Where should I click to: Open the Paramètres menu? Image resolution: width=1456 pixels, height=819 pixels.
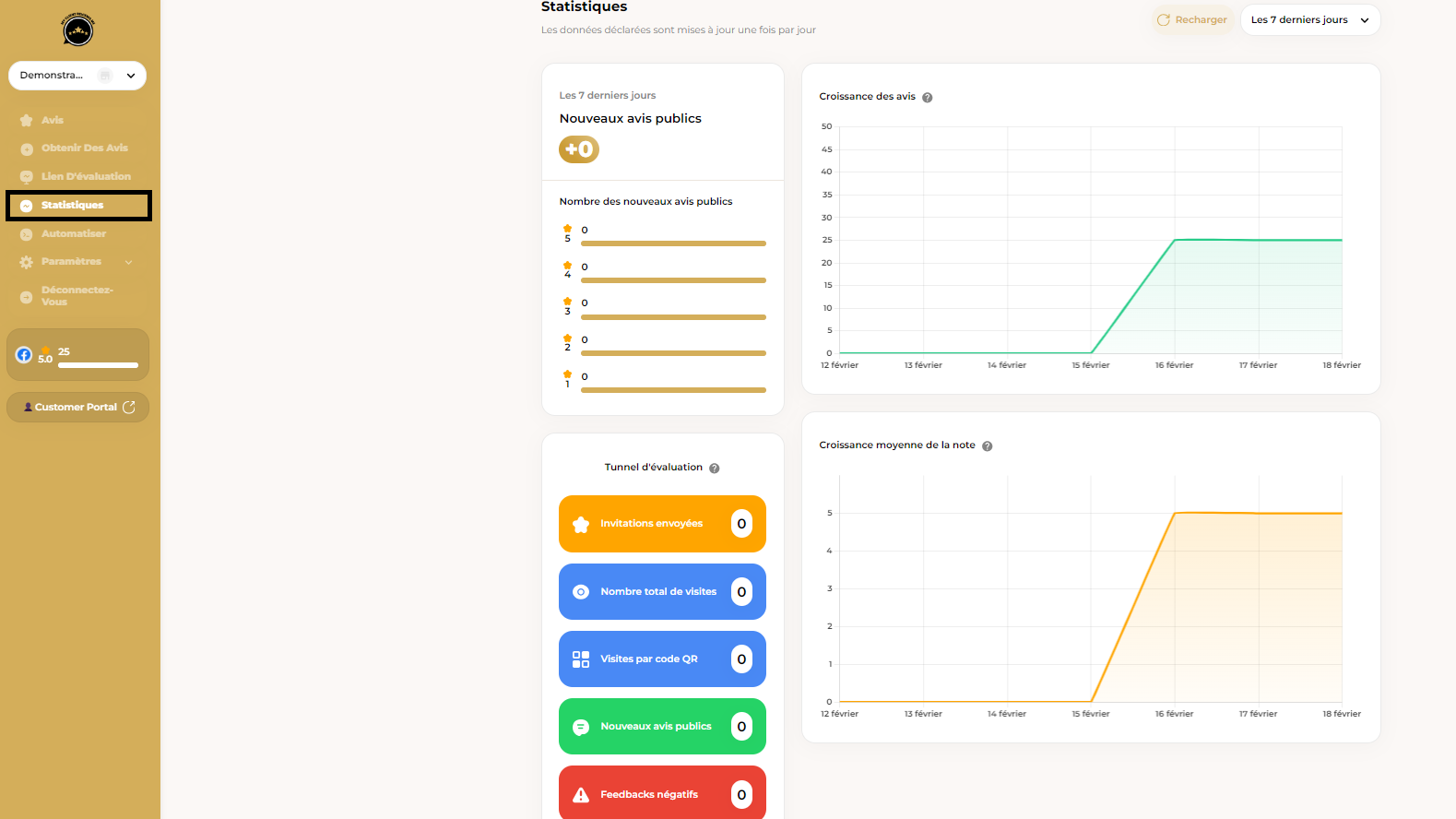pos(71,261)
